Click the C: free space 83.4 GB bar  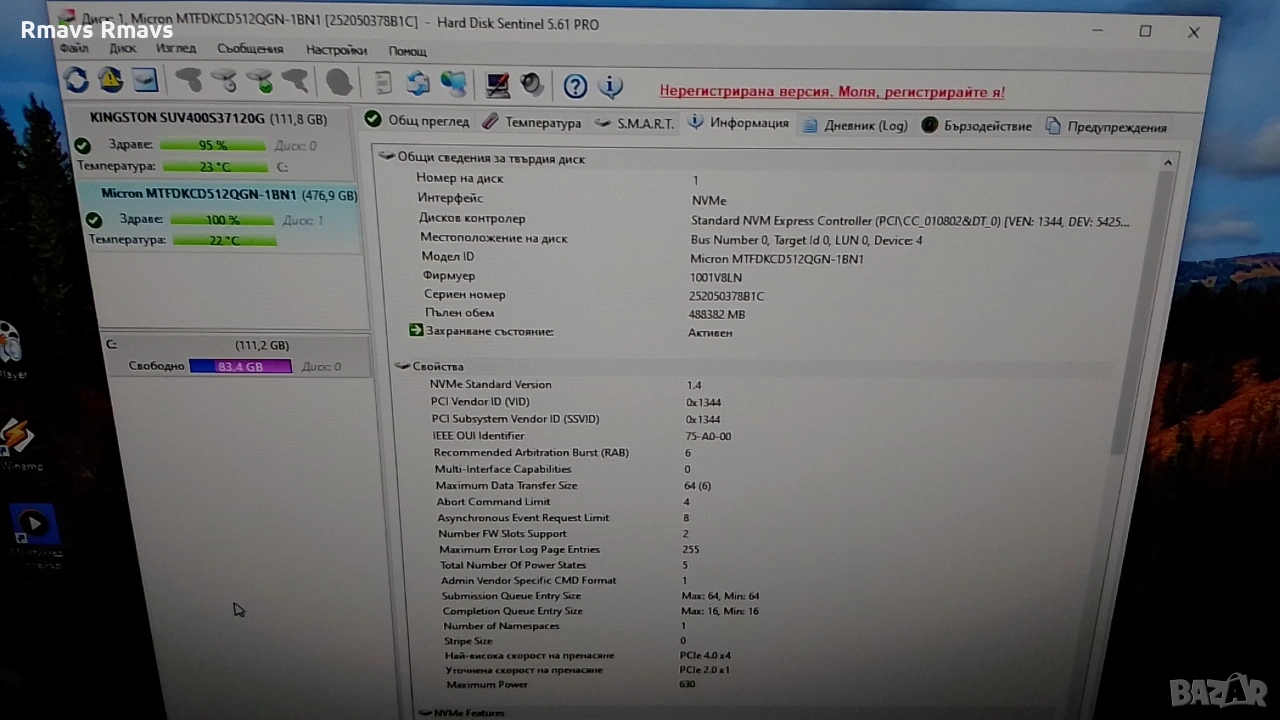click(240, 367)
